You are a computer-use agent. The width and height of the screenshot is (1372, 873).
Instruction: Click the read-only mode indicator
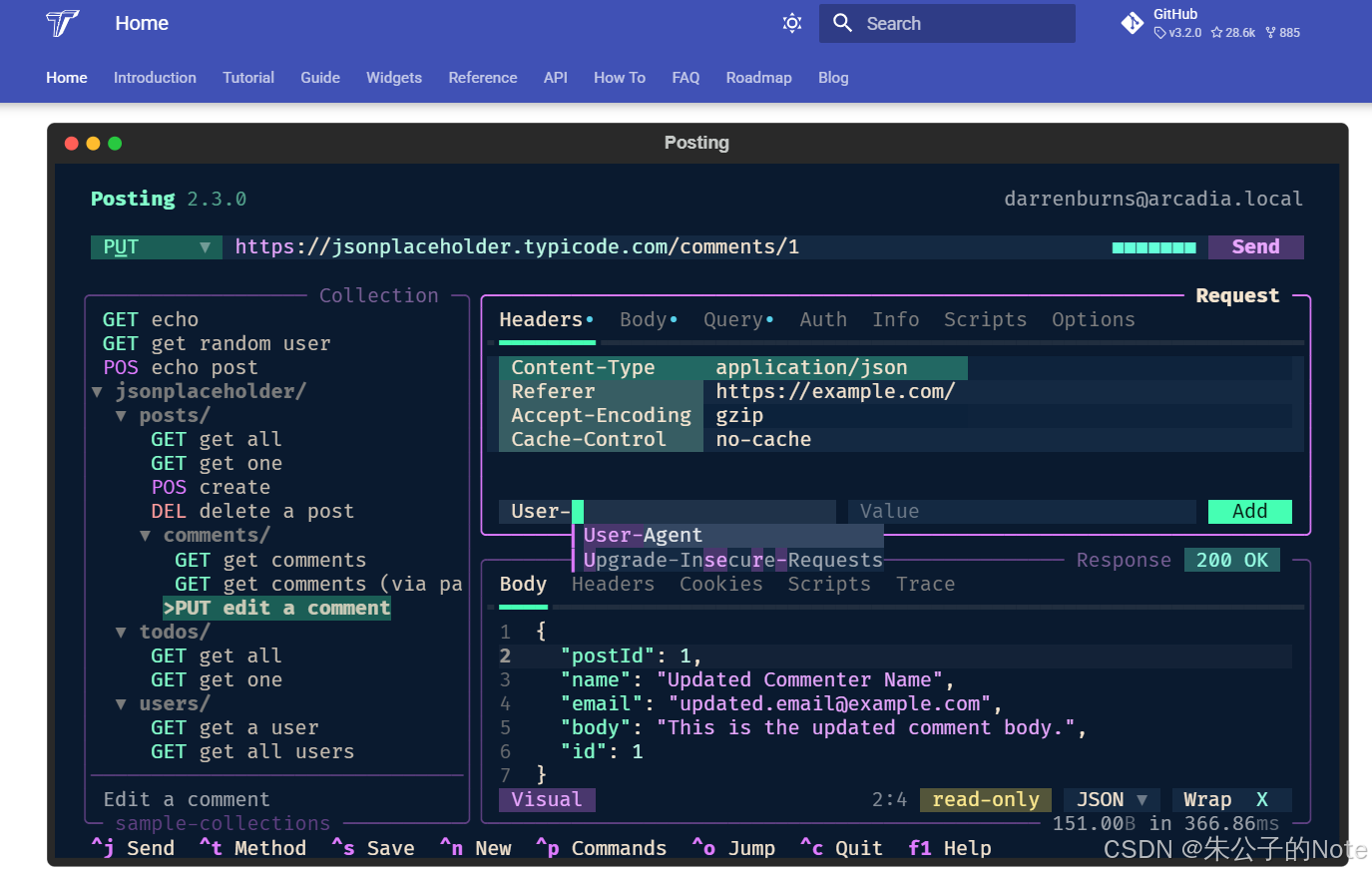[986, 800]
